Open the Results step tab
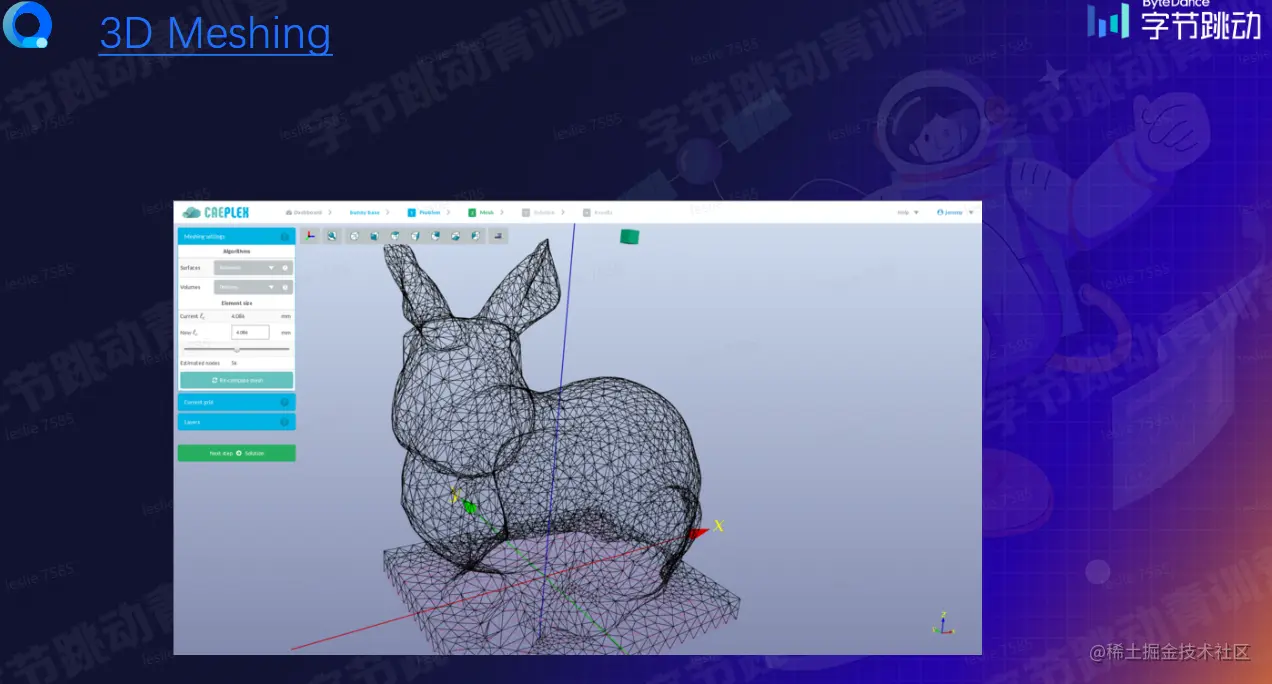 [598, 212]
